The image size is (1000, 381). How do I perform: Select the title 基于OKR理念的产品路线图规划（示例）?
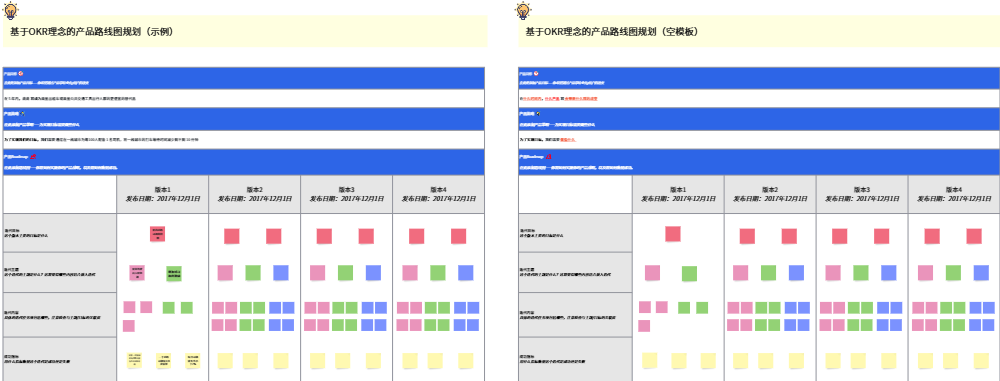pos(92,31)
